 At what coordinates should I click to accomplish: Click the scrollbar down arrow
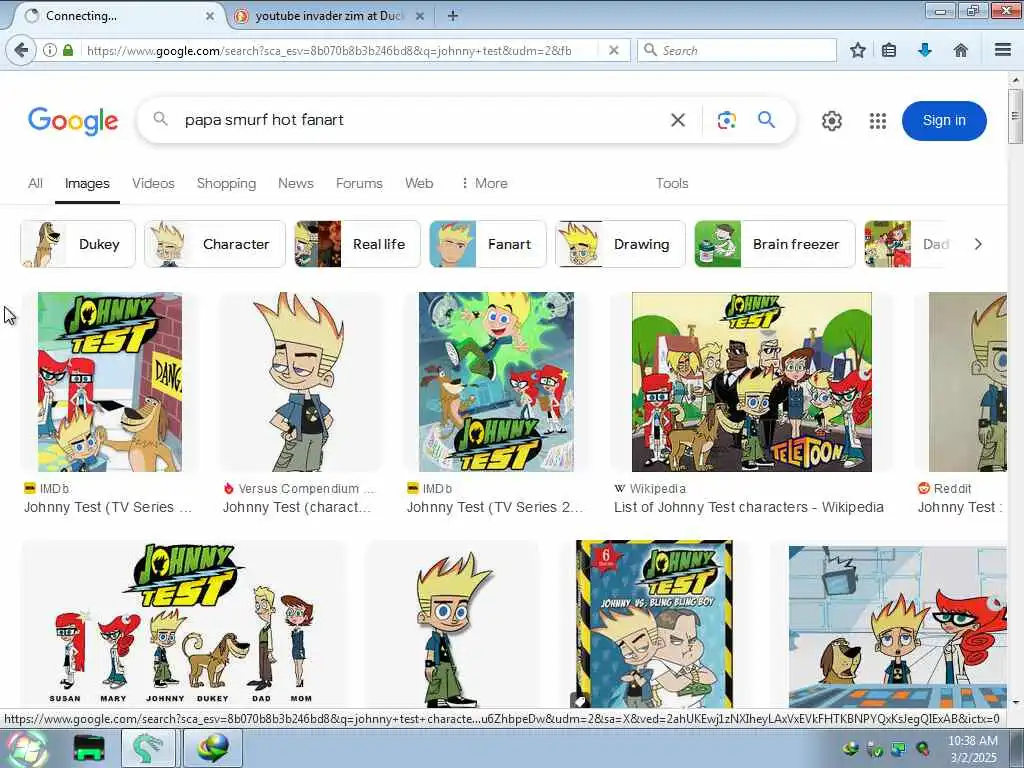click(x=1015, y=703)
